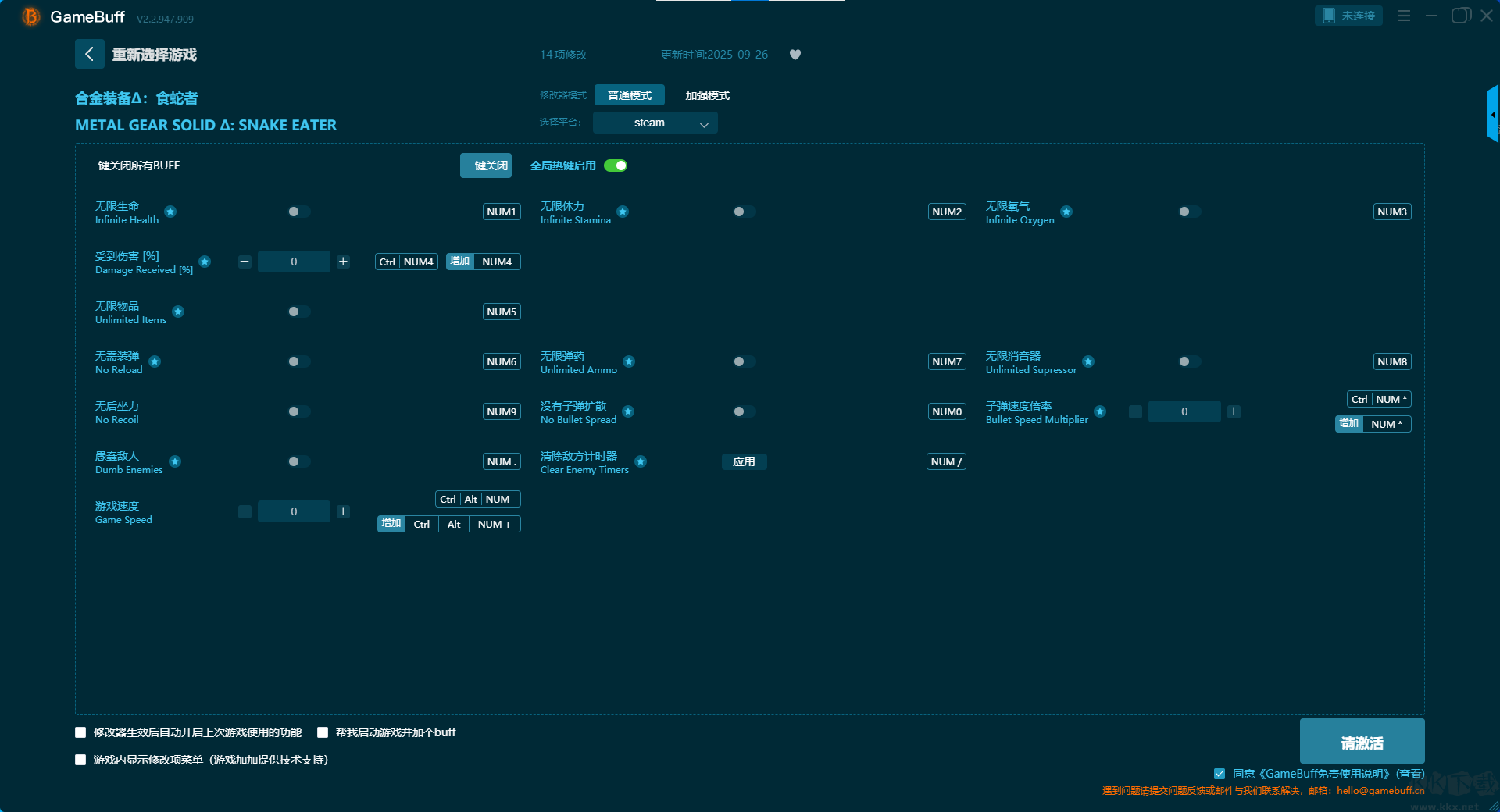
Task: Disable the global hotkey switch
Action: (x=616, y=166)
